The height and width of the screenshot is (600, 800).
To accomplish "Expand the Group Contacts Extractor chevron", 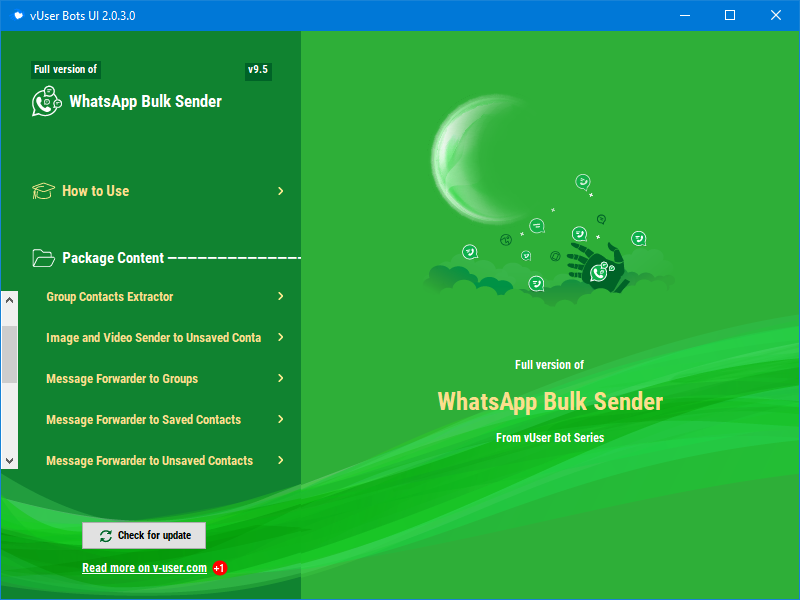I will (281, 296).
